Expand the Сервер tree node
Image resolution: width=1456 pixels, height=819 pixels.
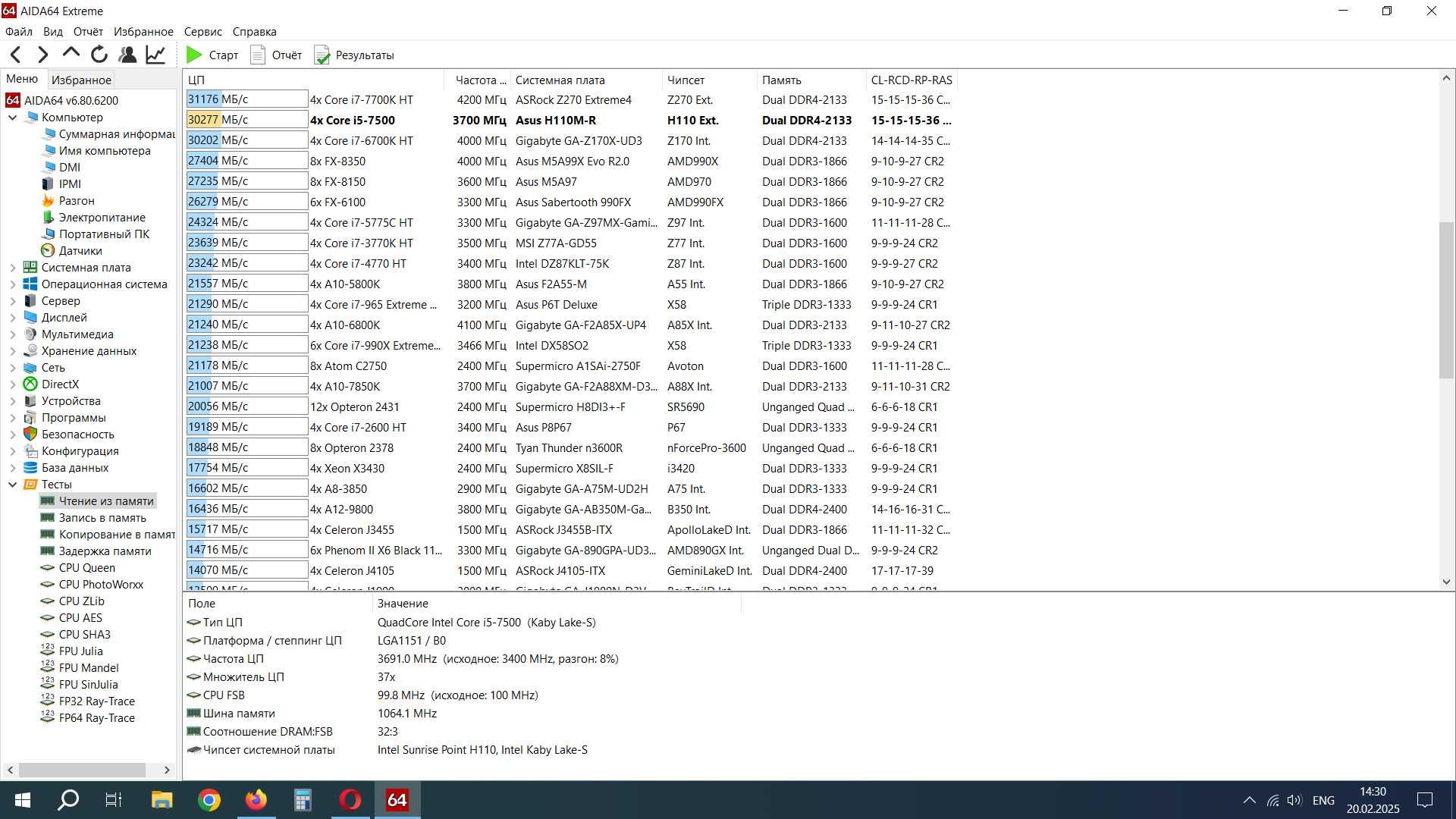coord(12,301)
